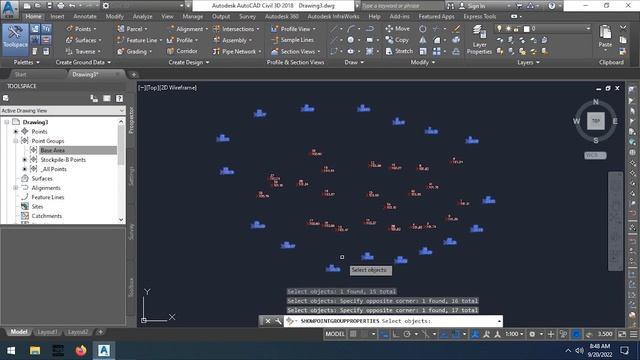Click the Line draw tool
Viewport: 640px width, 360px height.
pos(334,29)
